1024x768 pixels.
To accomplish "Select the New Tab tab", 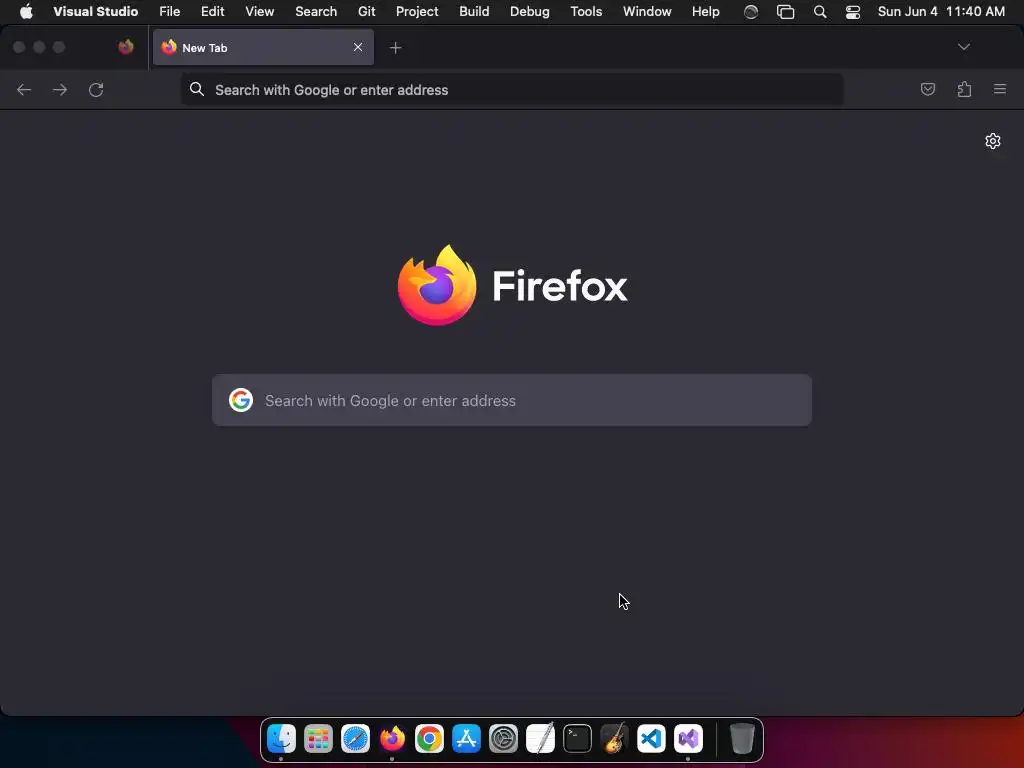I will pos(263,47).
